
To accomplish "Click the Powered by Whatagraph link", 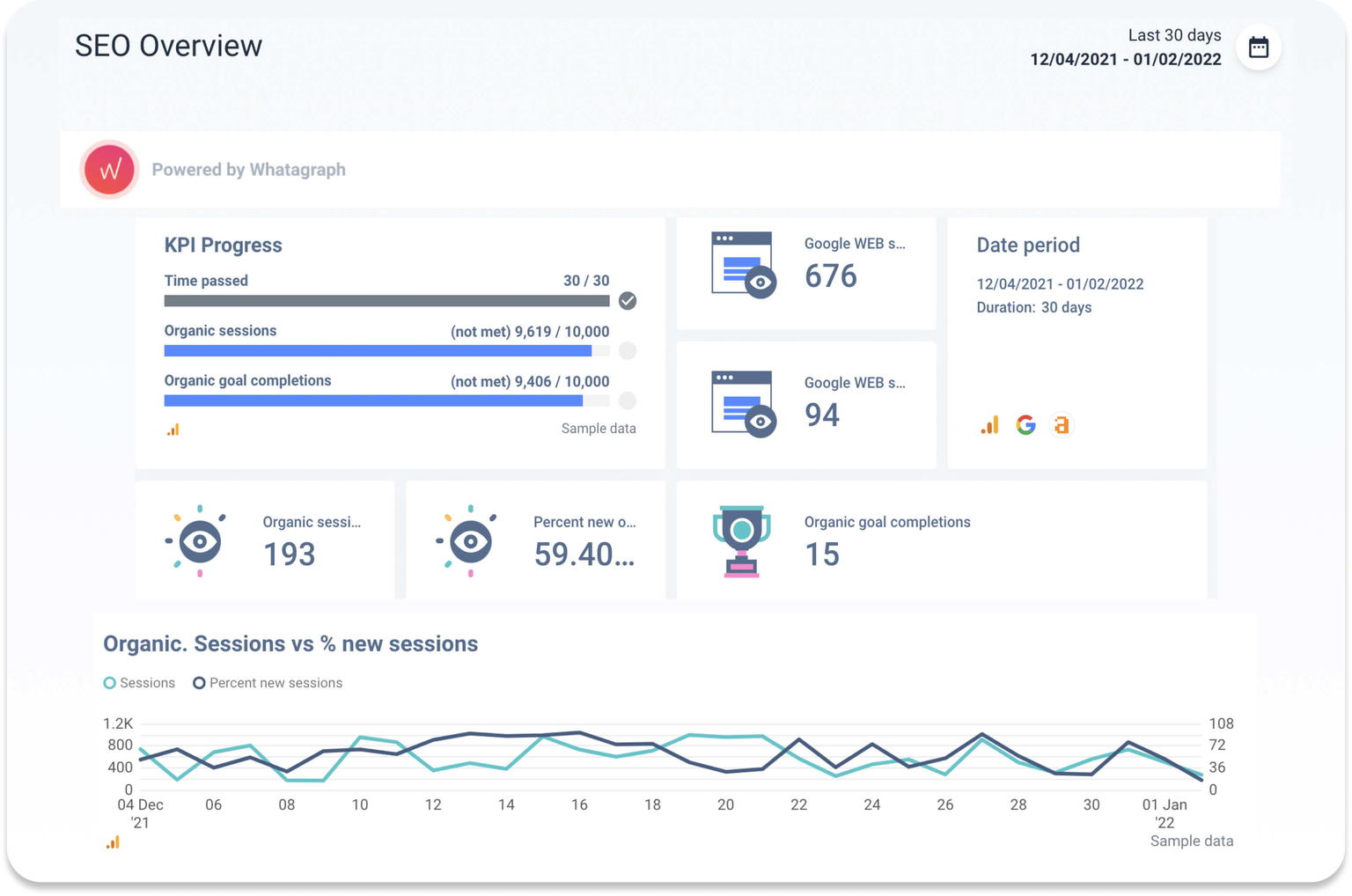I will pos(249,169).
